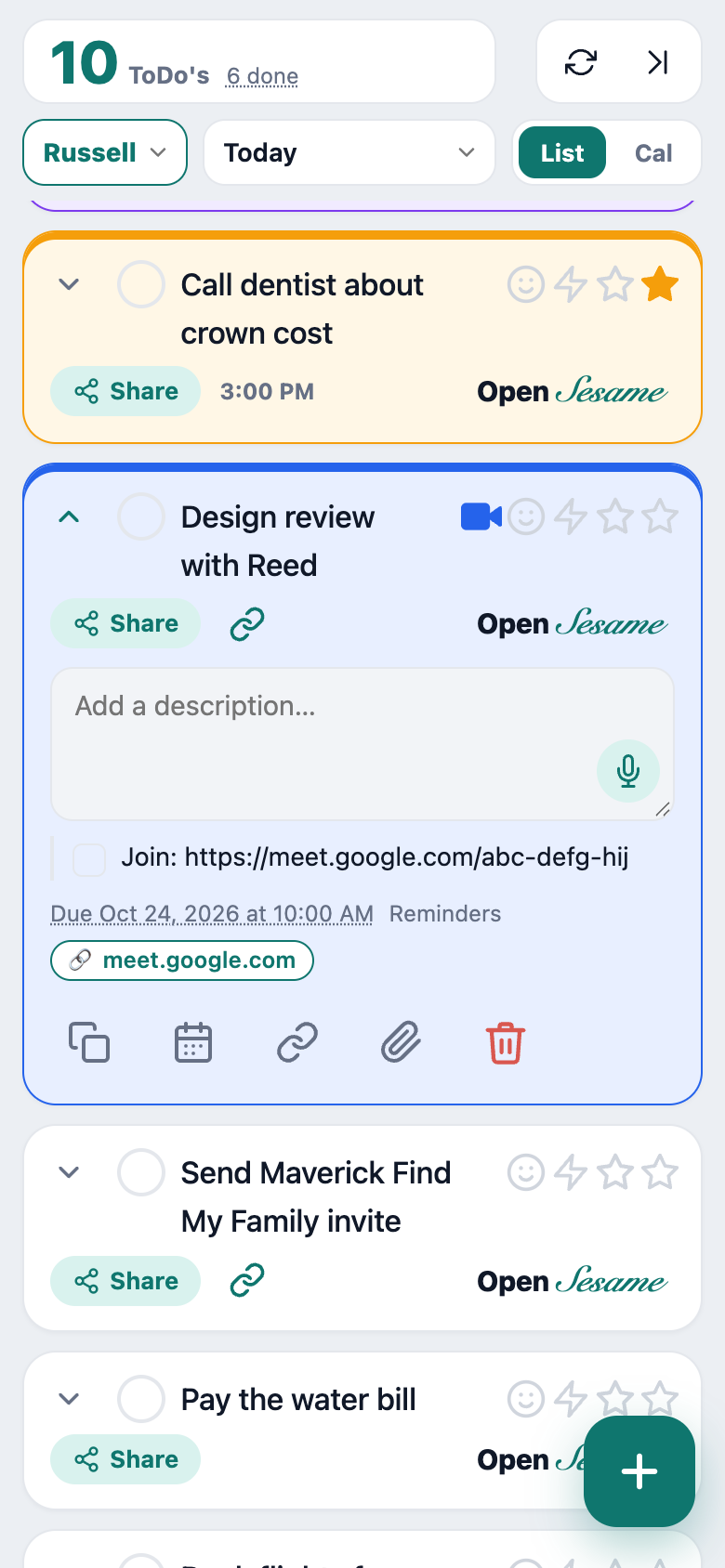The image size is (725, 1568).
Task: Expand the Call dentist task card
Action: pos(69,284)
